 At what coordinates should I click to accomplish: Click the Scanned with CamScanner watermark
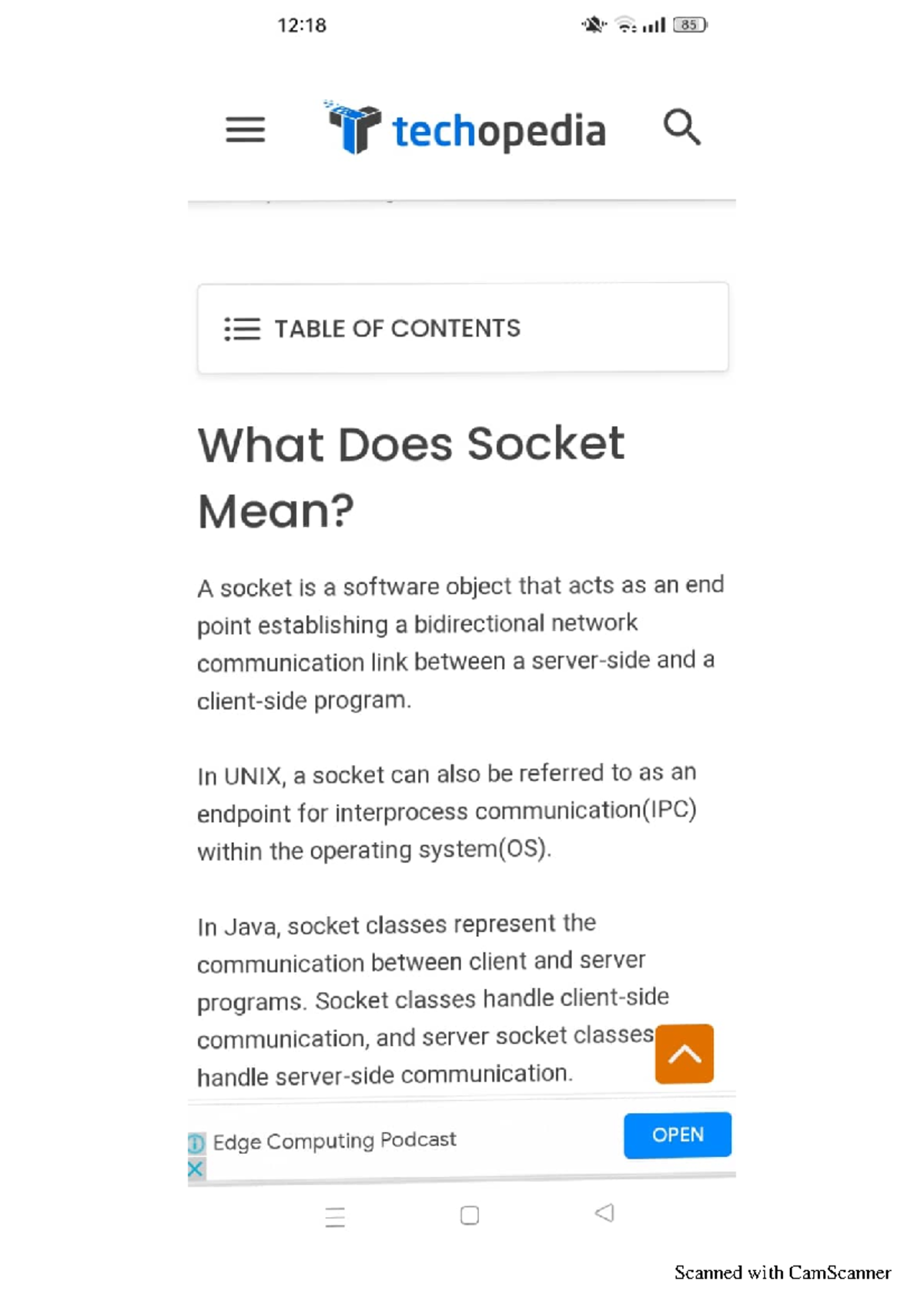pos(782,1273)
